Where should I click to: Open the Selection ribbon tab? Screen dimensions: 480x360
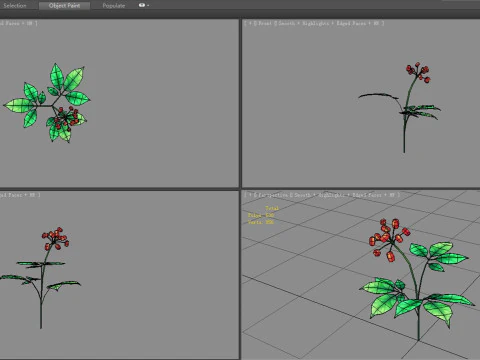click(14, 6)
